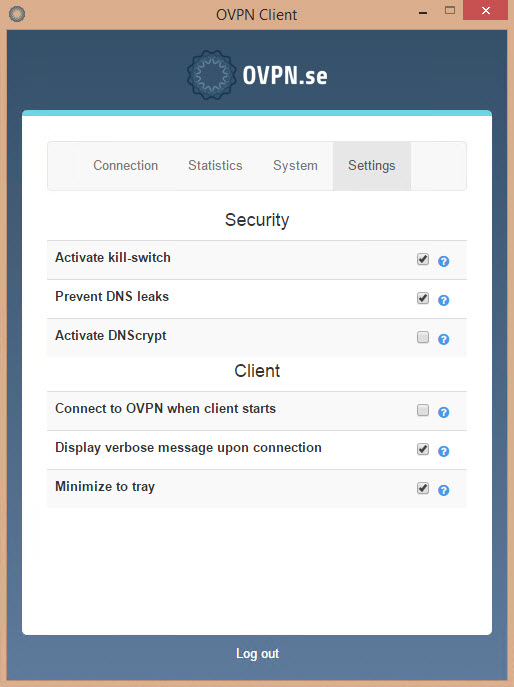This screenshot has height=687, width=514.
Task: Switch to the Connection tab
Action: click(x=125, y=166)
